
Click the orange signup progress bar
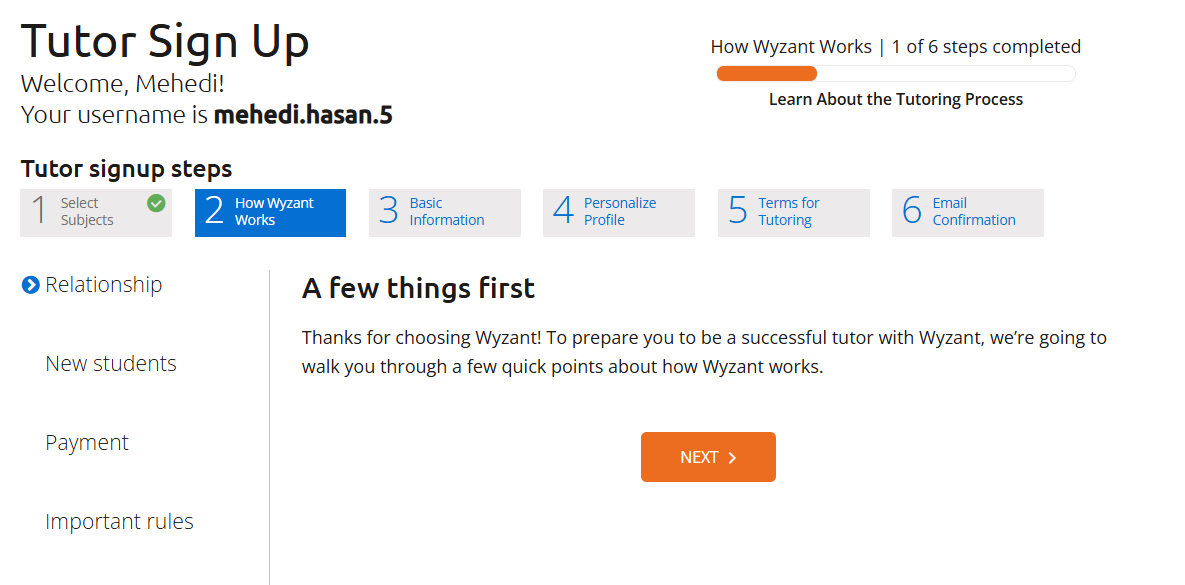click(x=896, y=73)
